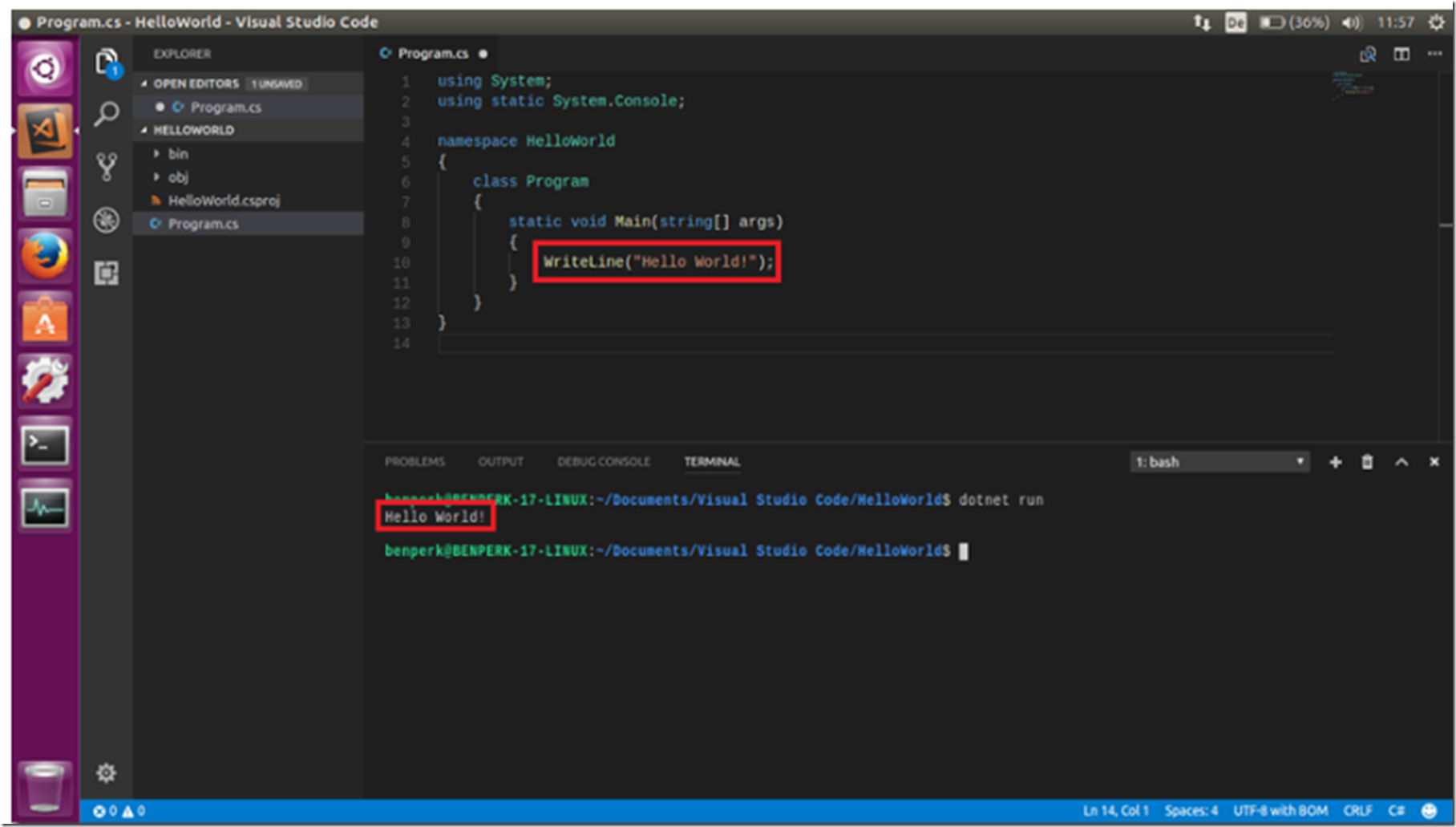The image size is (1456, 827).
Task: Add a new terminal with plus icon
Action: pos(1335,462)
